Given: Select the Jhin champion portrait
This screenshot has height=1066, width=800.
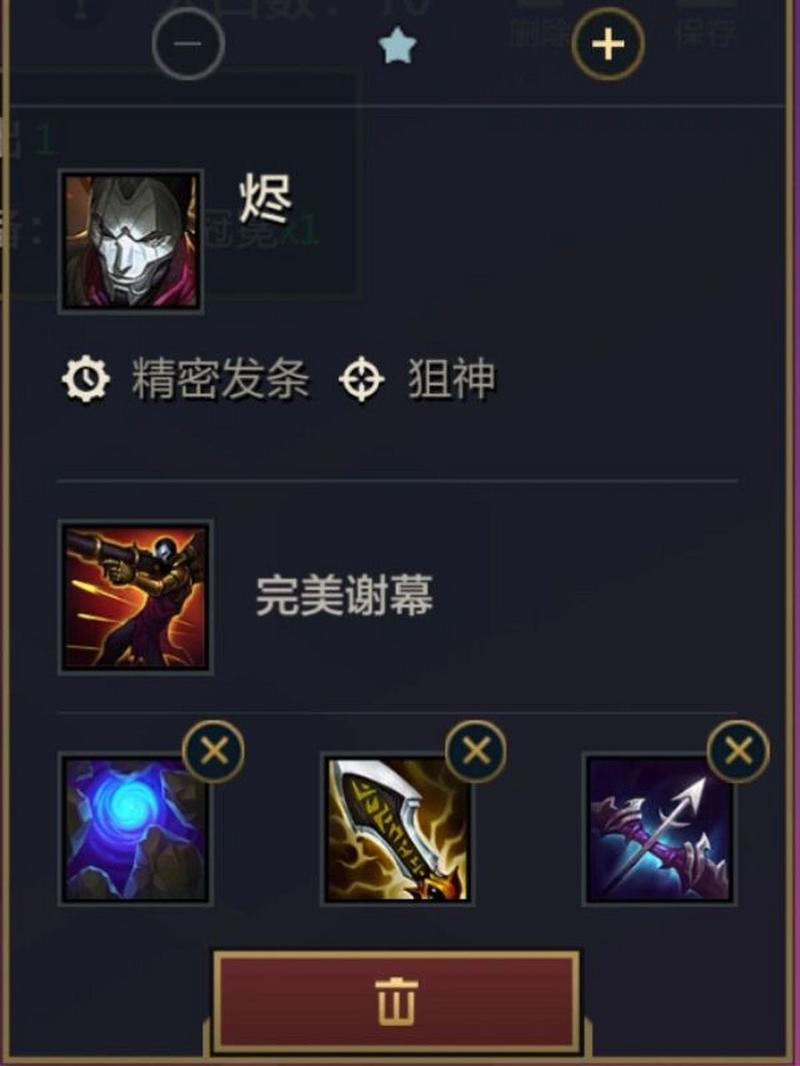Looking at the screenshot, I should pos(131,241).
